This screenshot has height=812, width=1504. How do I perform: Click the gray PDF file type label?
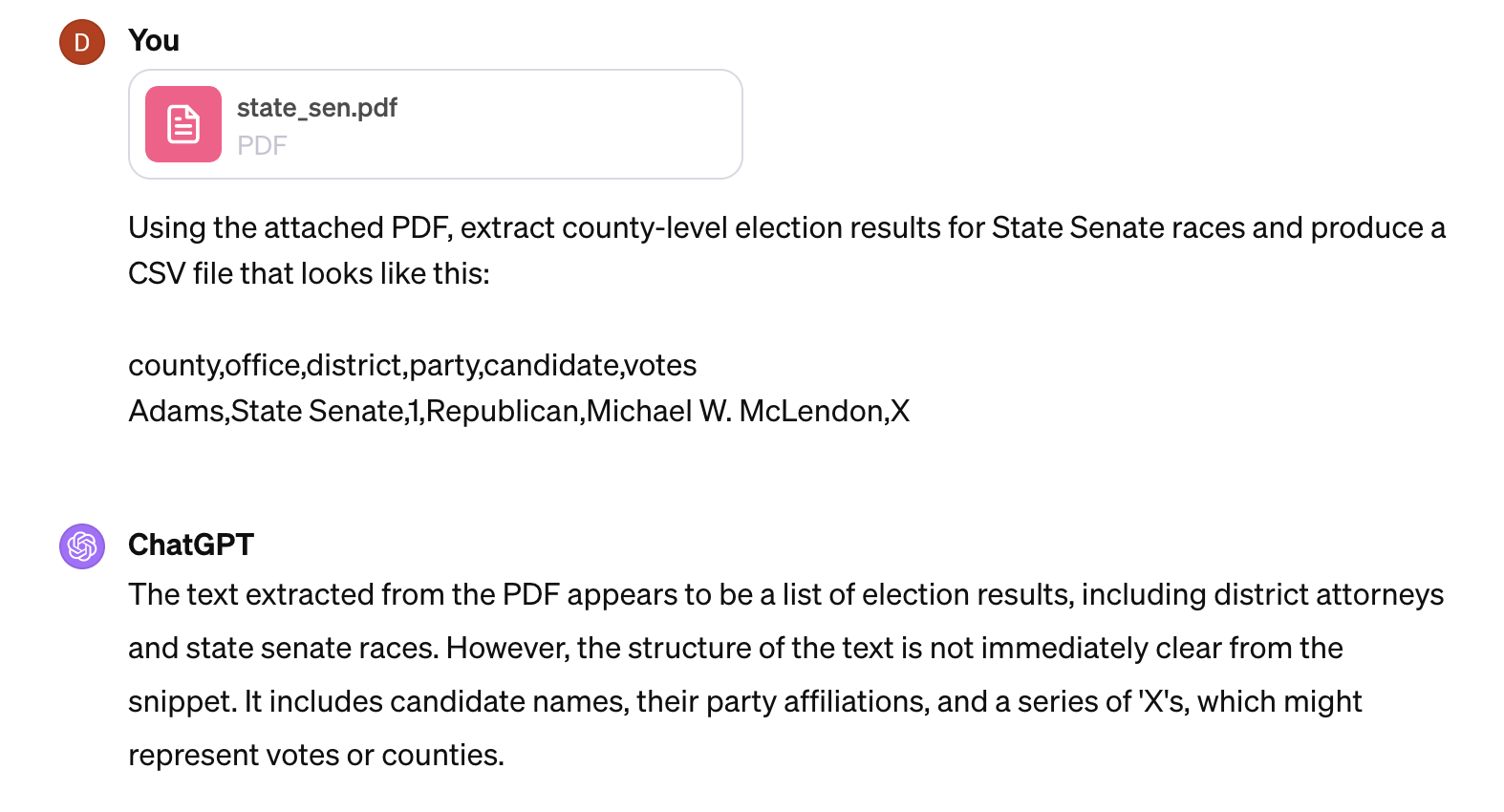click(262, 145)
